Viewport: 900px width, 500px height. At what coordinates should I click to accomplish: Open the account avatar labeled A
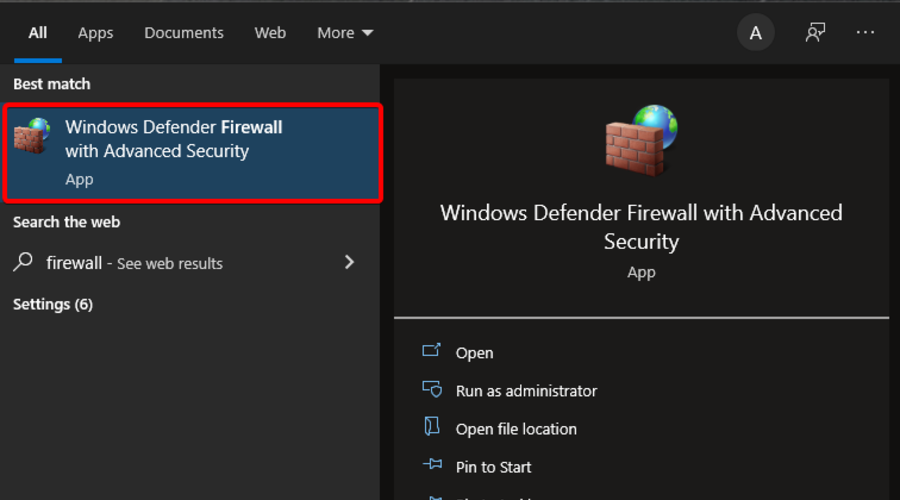coord(756,33)
